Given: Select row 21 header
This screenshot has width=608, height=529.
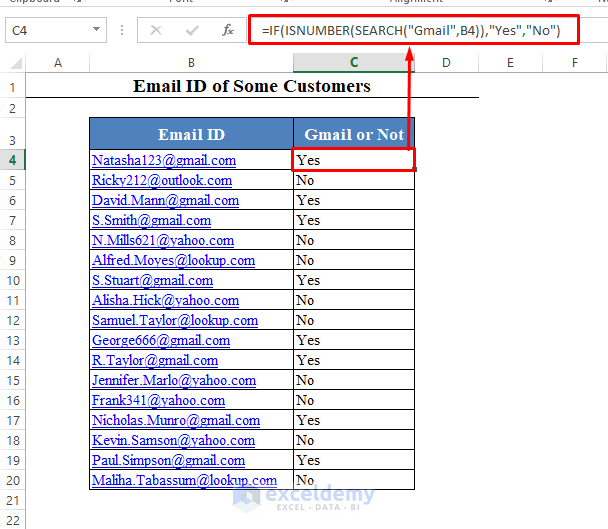Looking at the screenshot, I should 12,500.
